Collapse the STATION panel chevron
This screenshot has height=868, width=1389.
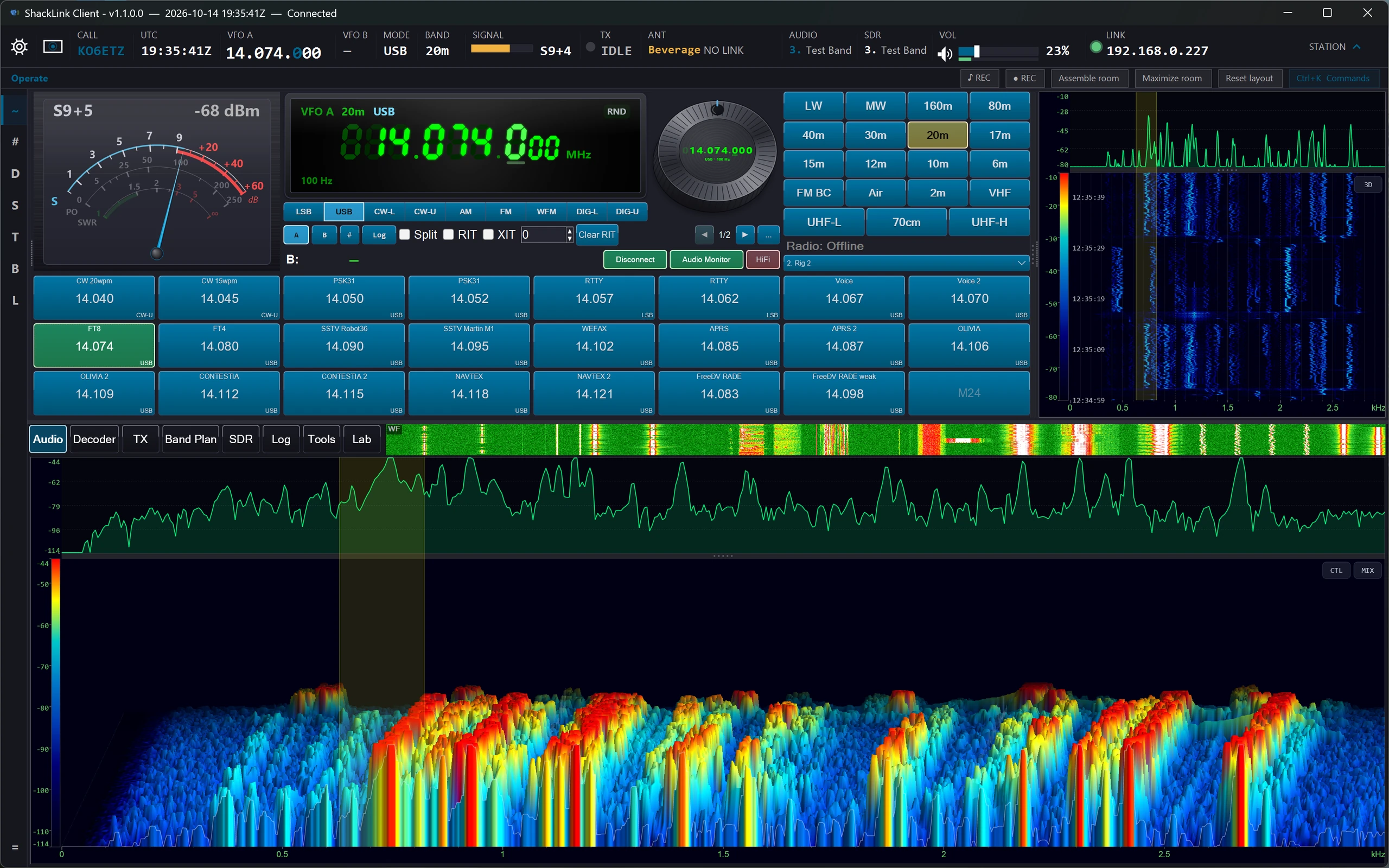pyautogui.click(x=1358, y=47)
